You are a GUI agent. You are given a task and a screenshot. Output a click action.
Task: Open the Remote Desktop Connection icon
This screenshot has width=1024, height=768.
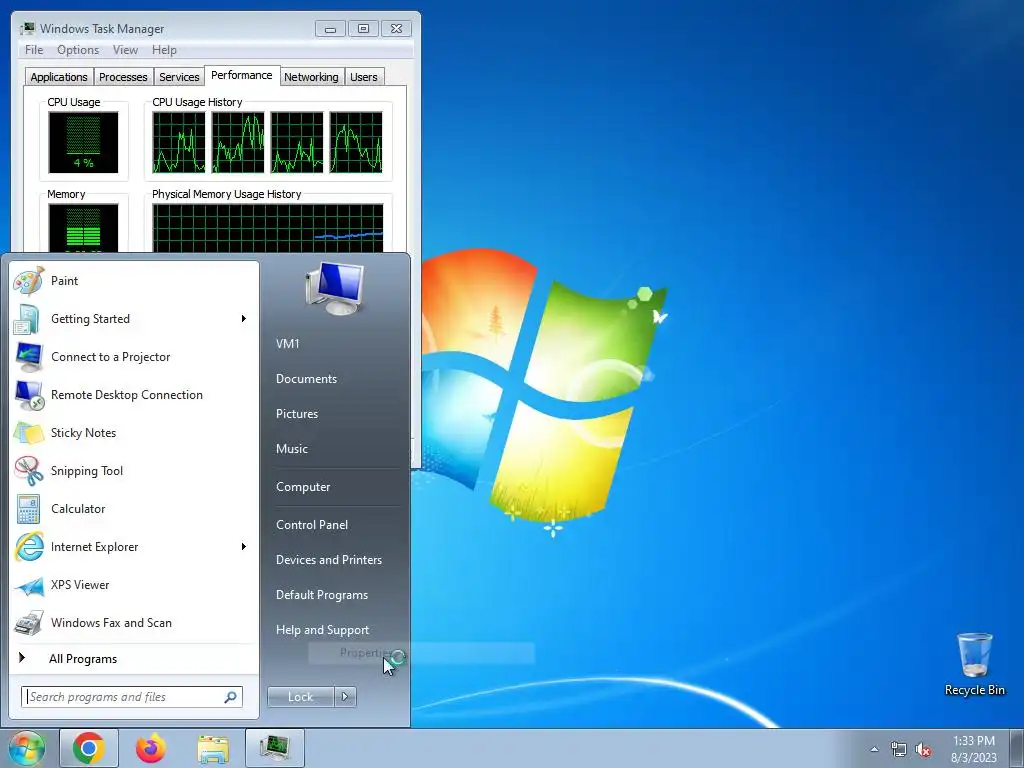[x=29, y=395]
